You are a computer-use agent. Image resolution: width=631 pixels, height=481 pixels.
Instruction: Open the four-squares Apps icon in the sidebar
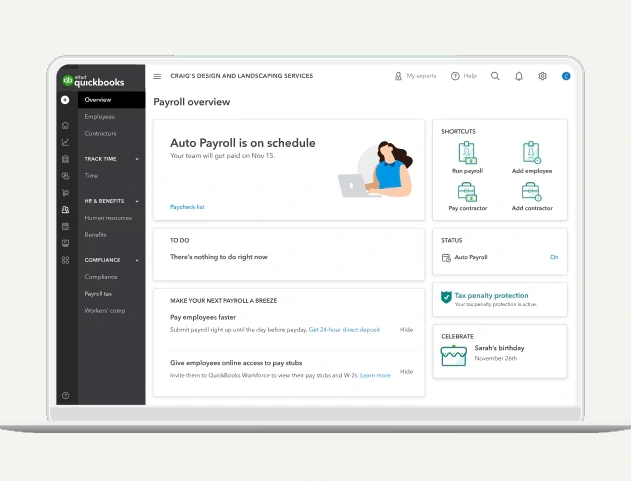coord(65,260)
